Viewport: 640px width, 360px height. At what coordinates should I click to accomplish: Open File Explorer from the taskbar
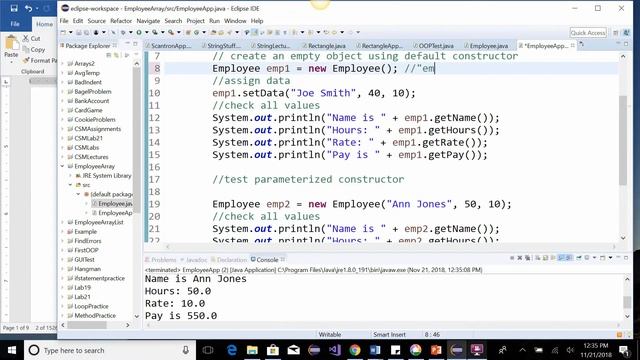click(x=252, y=350)
